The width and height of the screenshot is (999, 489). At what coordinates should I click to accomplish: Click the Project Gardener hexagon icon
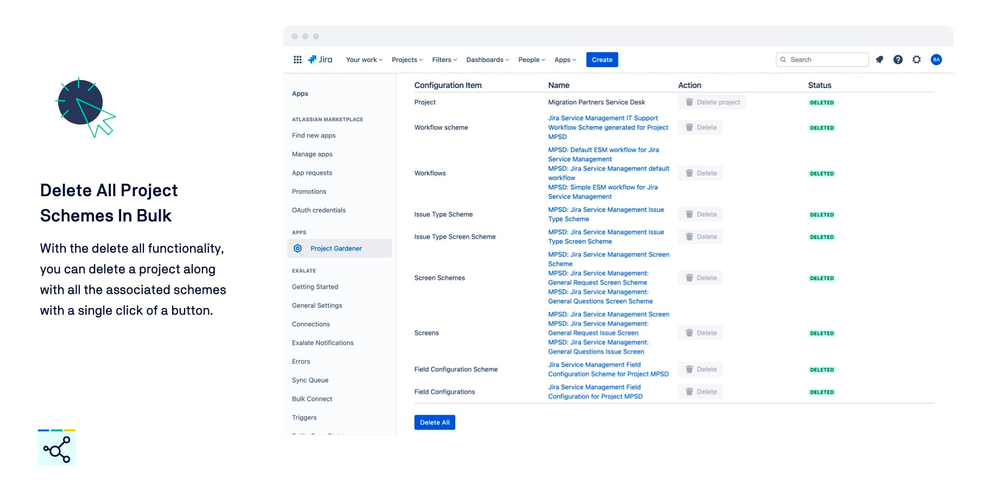coord(298,248)
